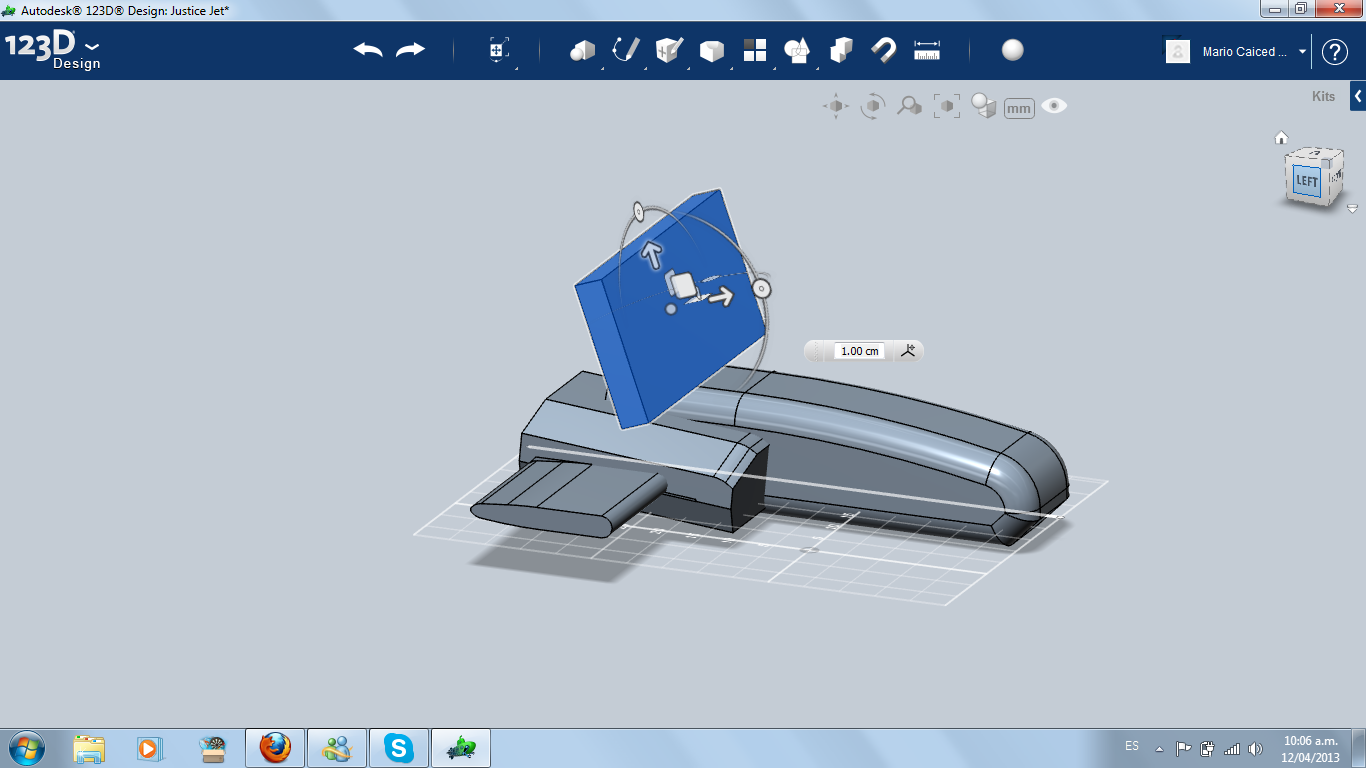Activate the Zoom navigation tool
Viewport: 1366px width, 768px height.
coord(909,106)
